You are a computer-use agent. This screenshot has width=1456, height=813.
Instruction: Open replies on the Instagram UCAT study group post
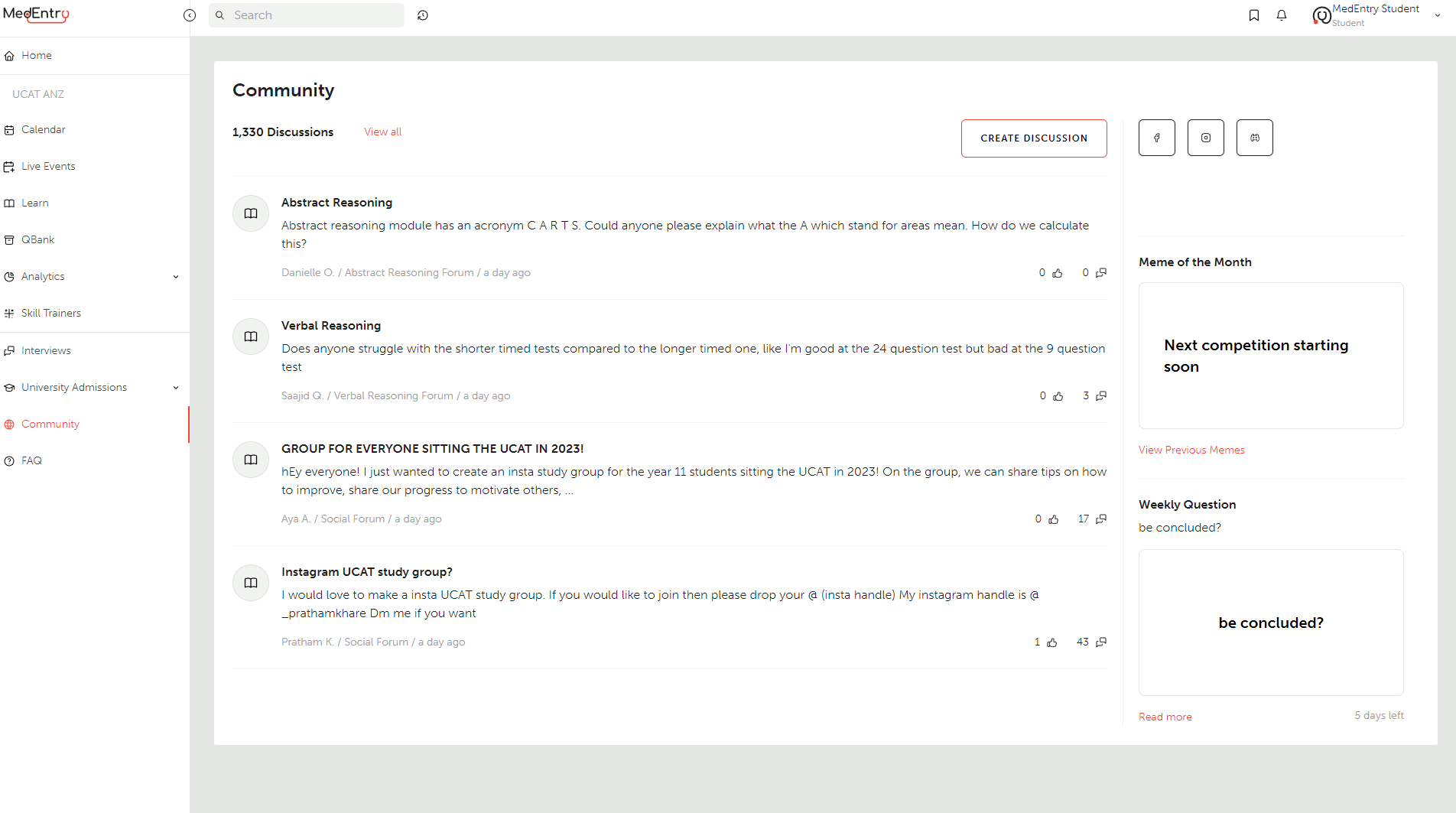pyautogui.click(x=1100, y=642)
